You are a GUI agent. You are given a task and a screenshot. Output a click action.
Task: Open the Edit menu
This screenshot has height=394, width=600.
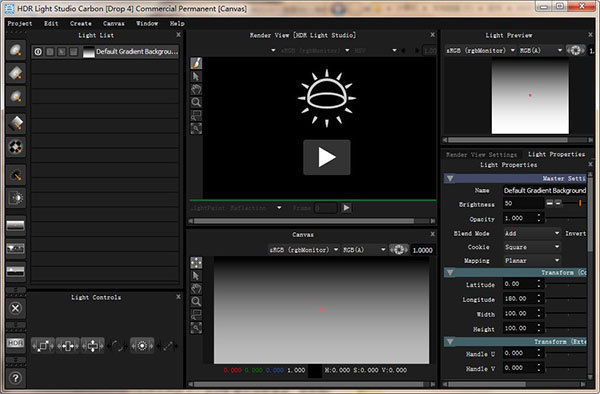51,23
